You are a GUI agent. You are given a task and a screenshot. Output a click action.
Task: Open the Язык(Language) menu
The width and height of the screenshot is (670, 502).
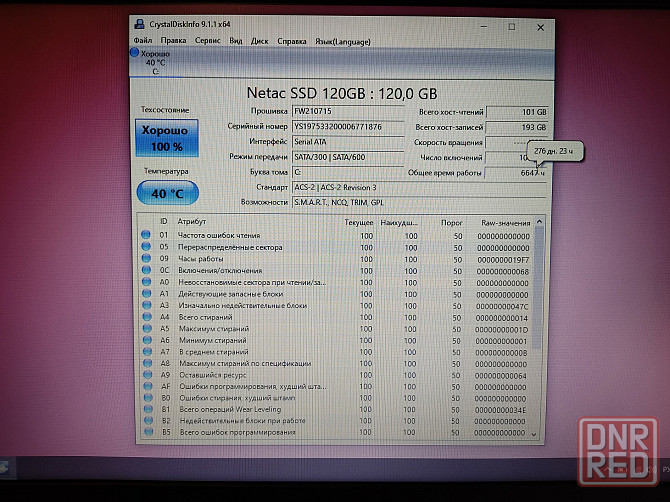343,42
